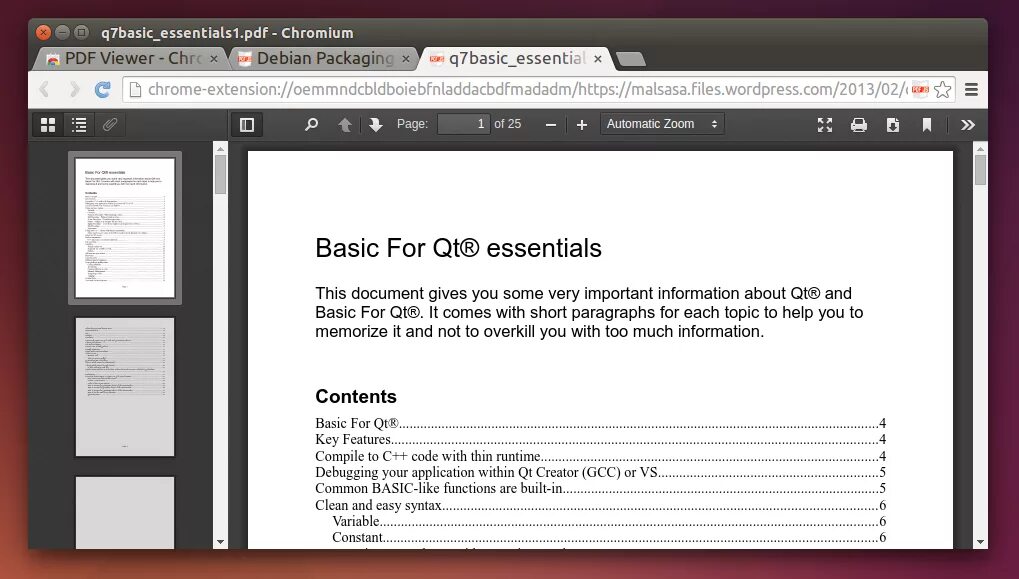The height and width of the screenshot is (579, 1019).
Task: Bookmark this page with the star
Action: [942, 89]
